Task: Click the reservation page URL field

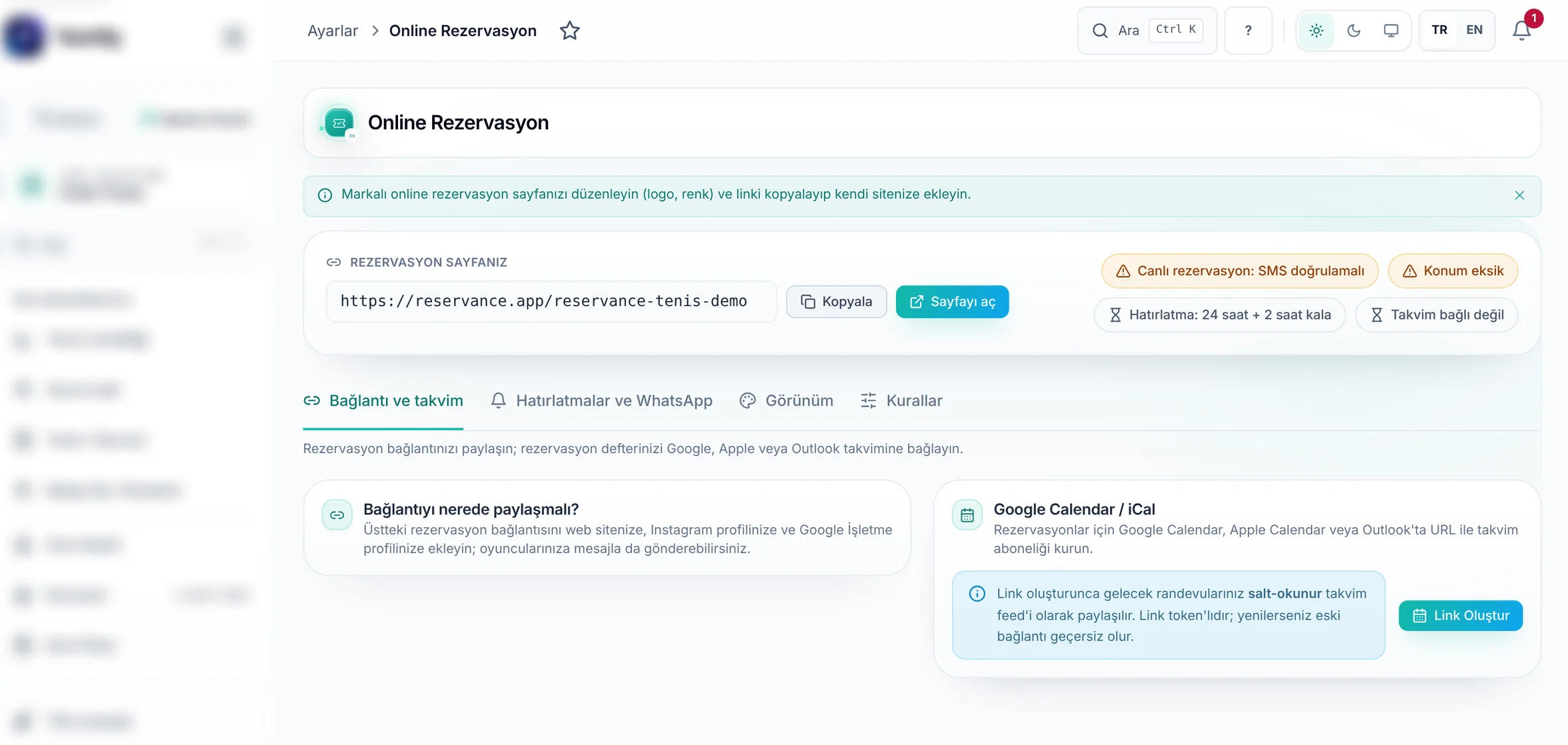Action: pyautogui.click(x=551, y=302)
